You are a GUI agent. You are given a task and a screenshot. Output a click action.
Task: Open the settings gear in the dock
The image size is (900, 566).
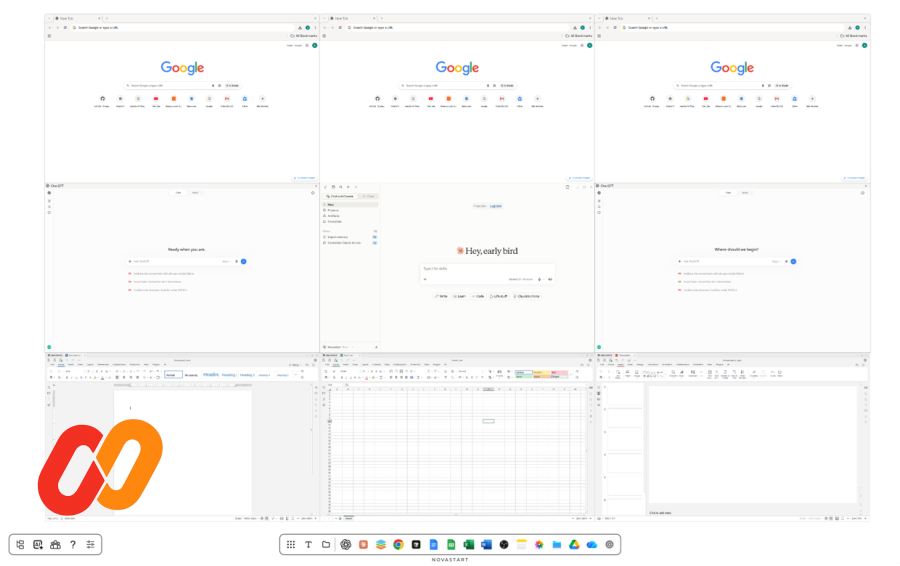tap(610, 545)
